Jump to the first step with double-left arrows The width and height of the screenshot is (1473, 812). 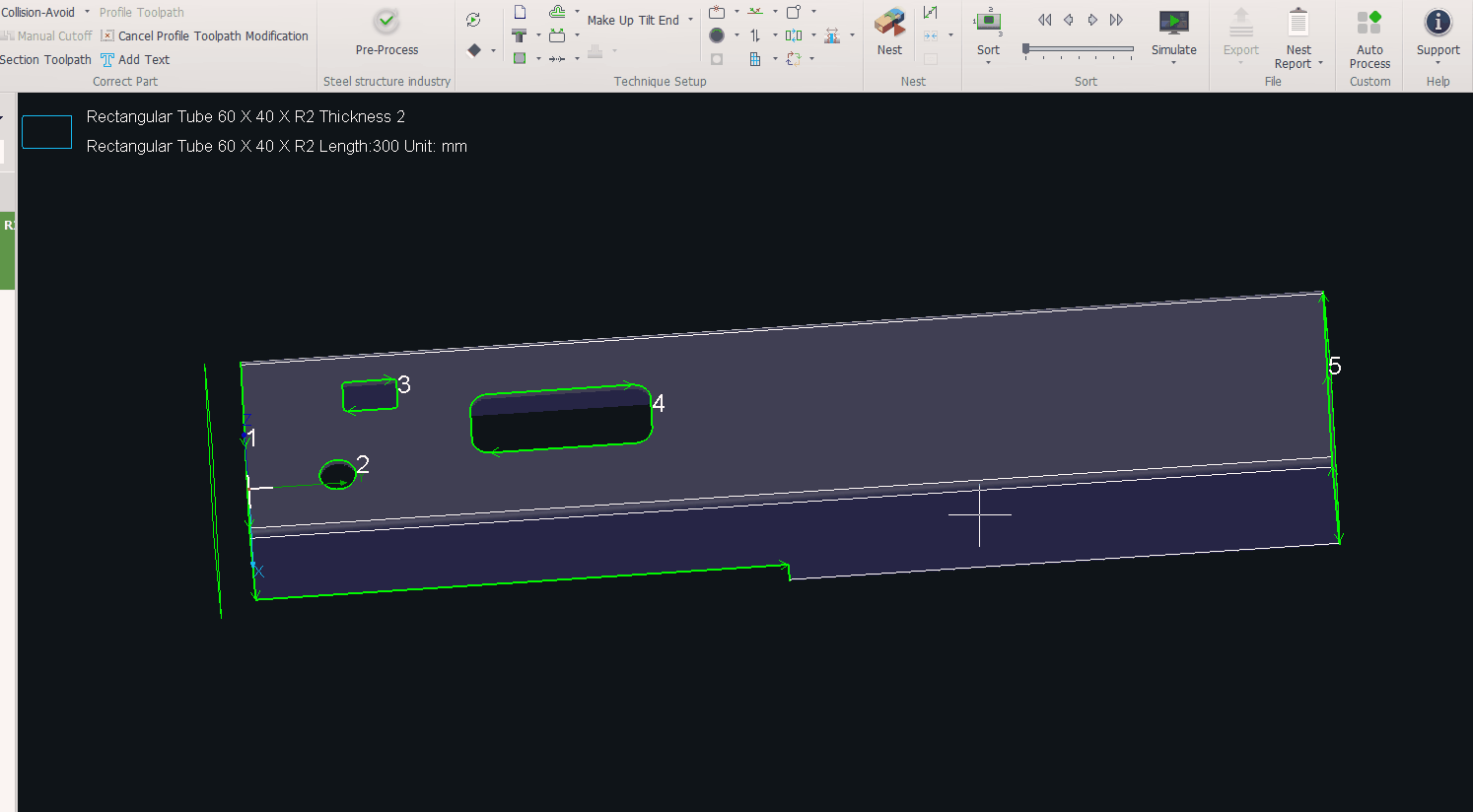click(1045, 20)
